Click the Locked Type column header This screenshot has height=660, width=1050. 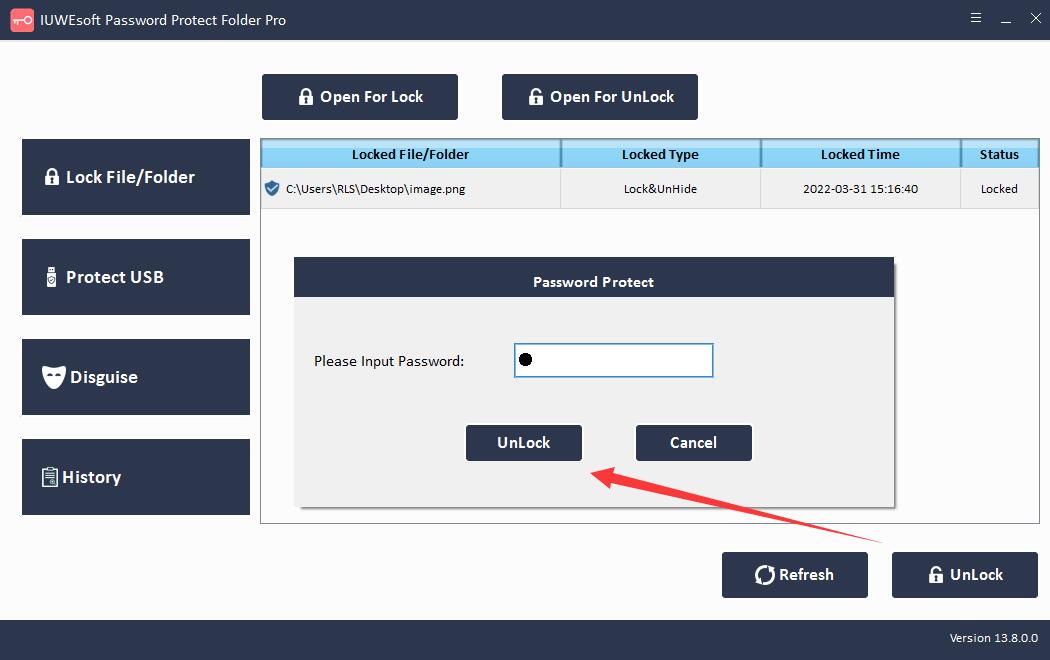click(x=660, y=154)
